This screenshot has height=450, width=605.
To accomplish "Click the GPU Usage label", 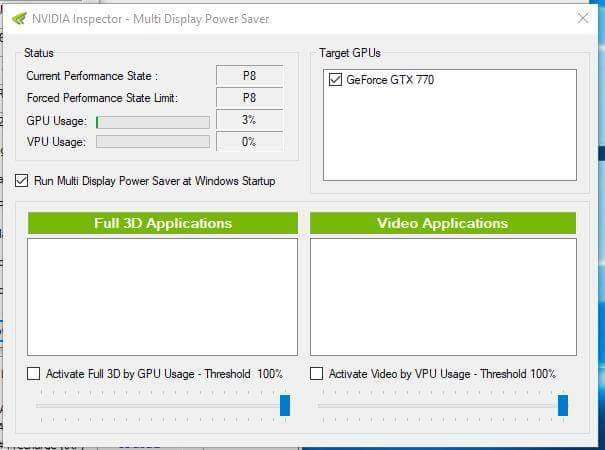I will (57, 121).
